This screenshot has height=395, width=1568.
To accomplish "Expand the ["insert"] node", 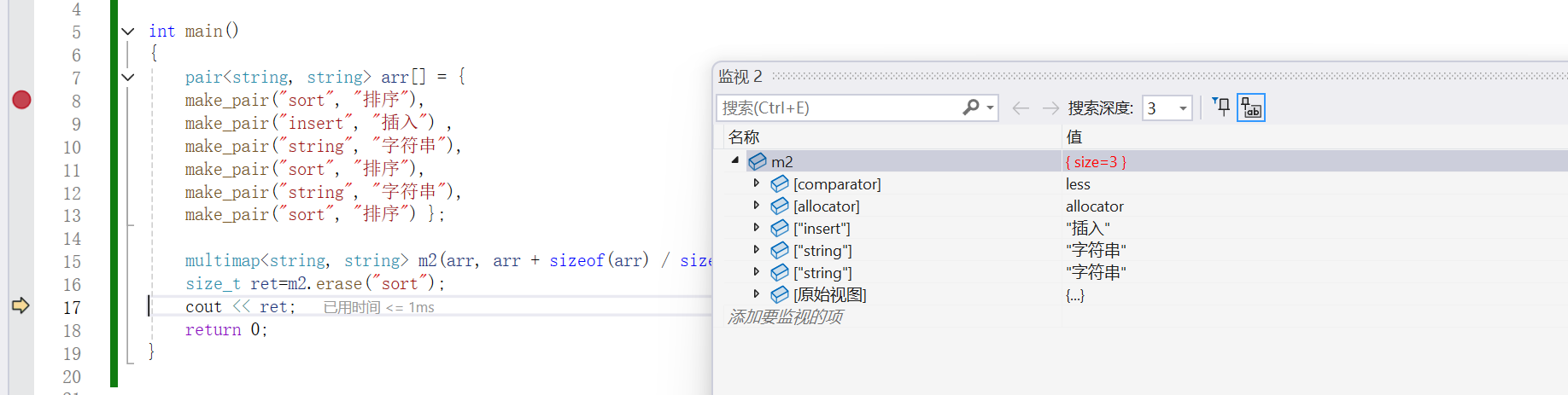I will tap(757, 227).
